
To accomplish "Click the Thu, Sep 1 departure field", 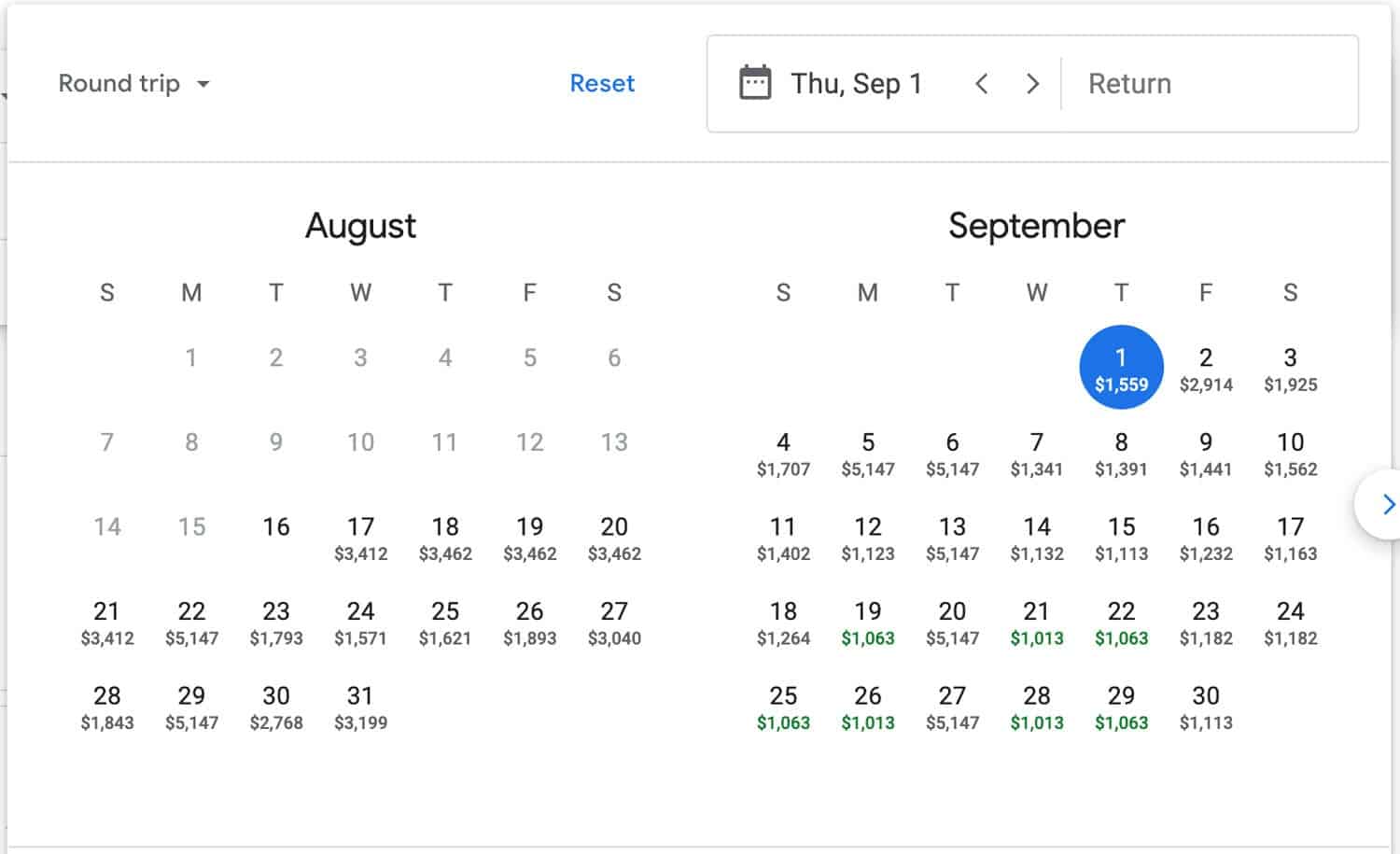I will 856,84.
